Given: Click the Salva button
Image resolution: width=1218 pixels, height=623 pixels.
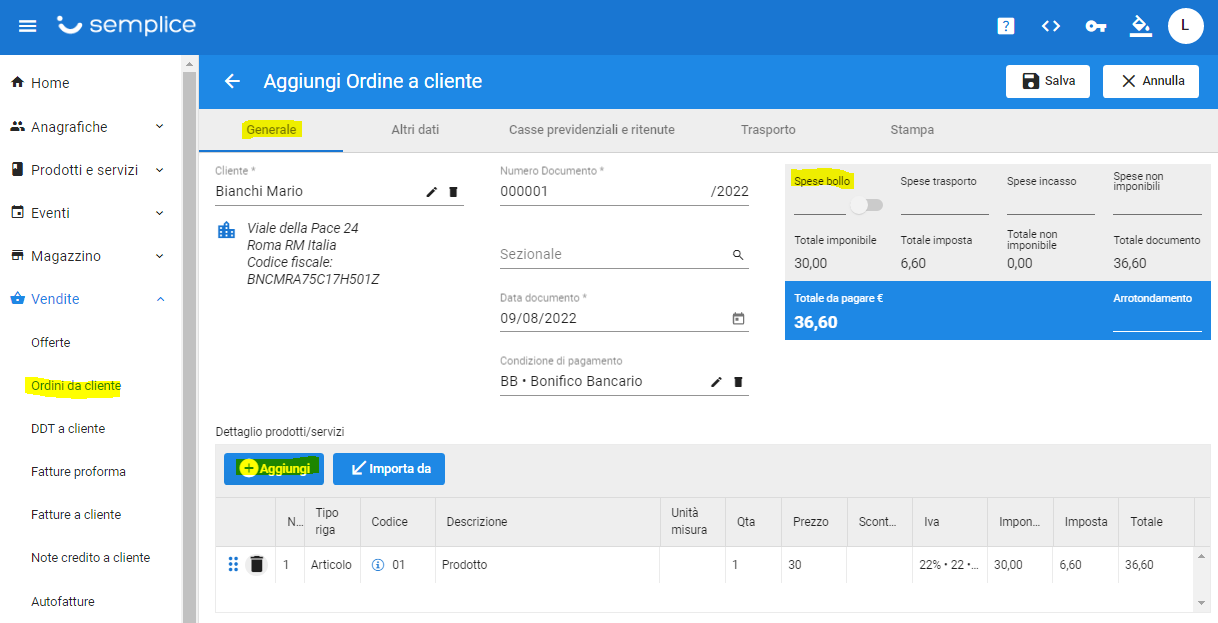Looking at the screenshot, I should coord(1048,81).
